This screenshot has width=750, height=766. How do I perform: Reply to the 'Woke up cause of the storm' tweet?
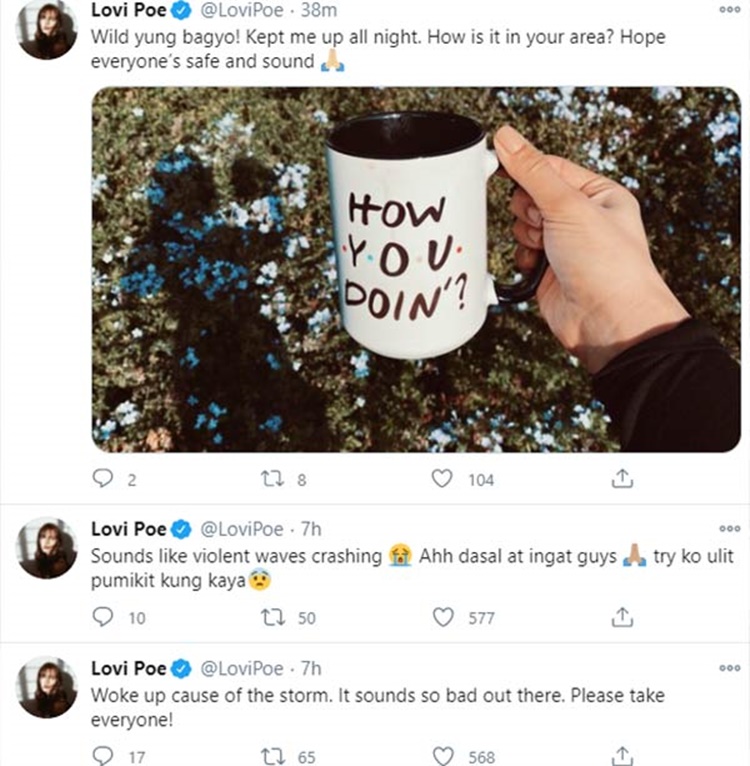click(102, 756)
